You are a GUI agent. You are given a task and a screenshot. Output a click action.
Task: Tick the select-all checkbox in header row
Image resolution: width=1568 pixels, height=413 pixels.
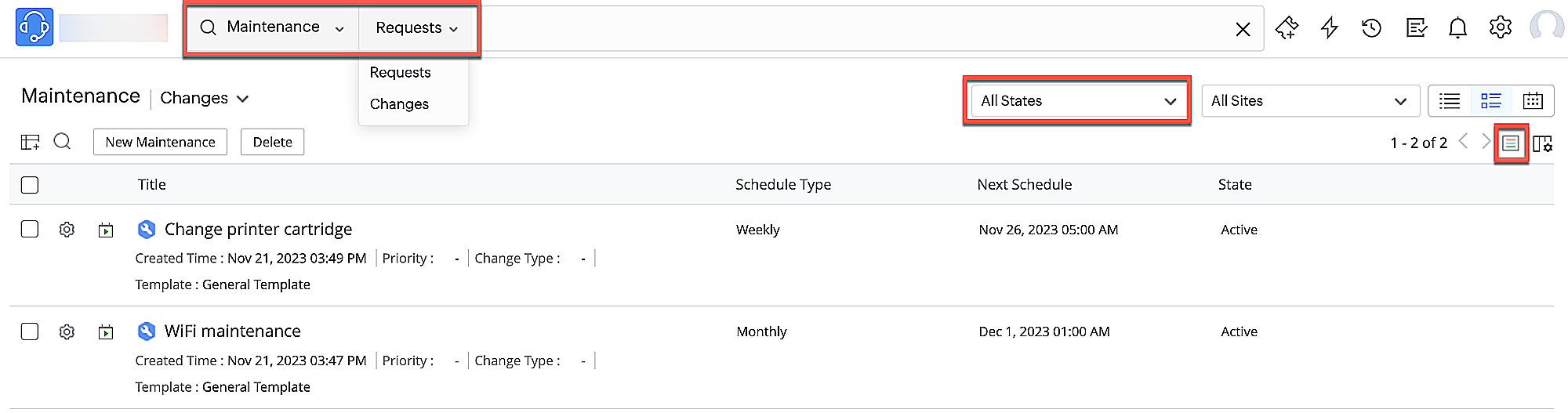click(30, 185)
